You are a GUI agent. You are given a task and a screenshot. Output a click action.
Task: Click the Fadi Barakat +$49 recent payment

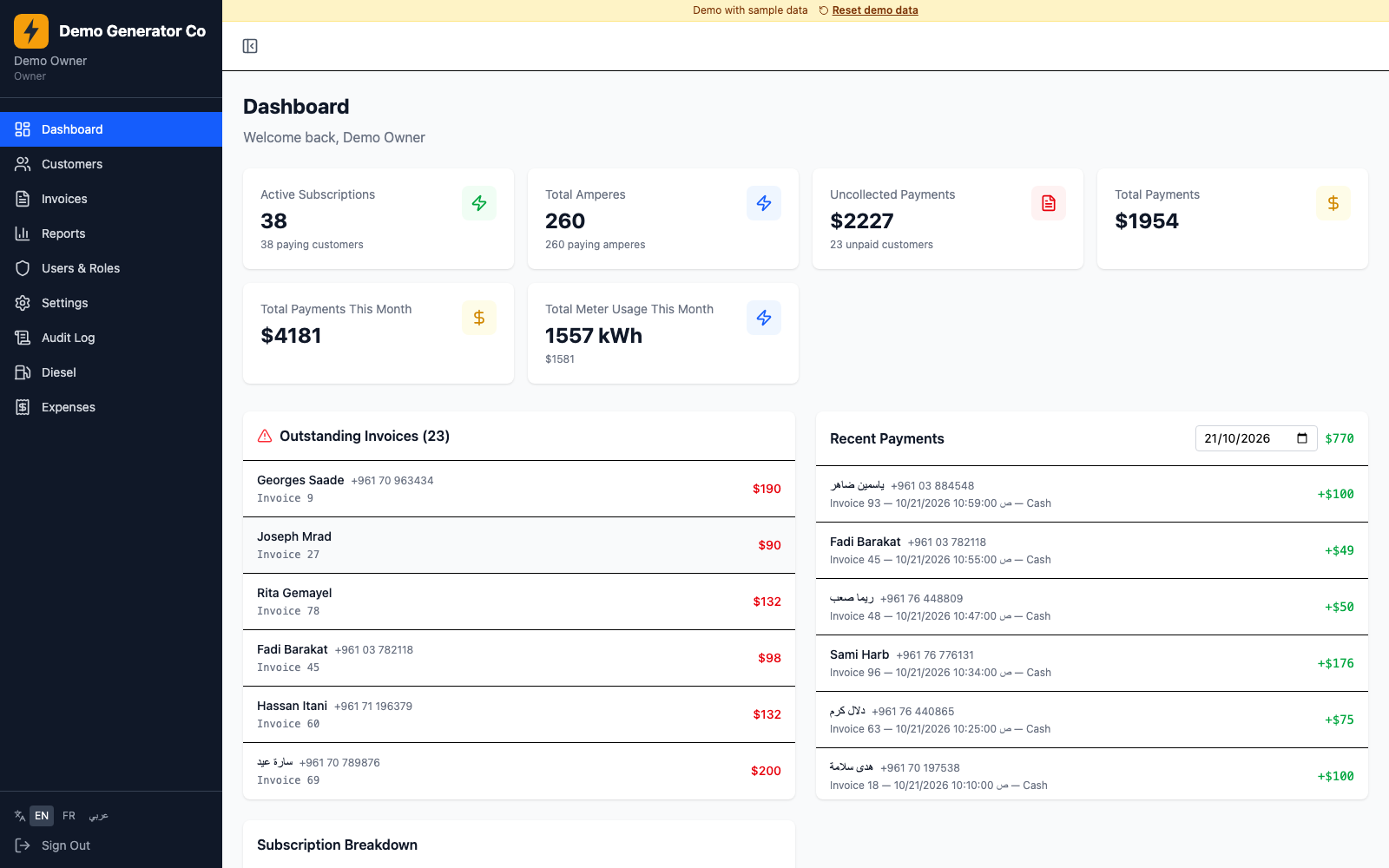pyautogui.click(x=1092, y=550)
